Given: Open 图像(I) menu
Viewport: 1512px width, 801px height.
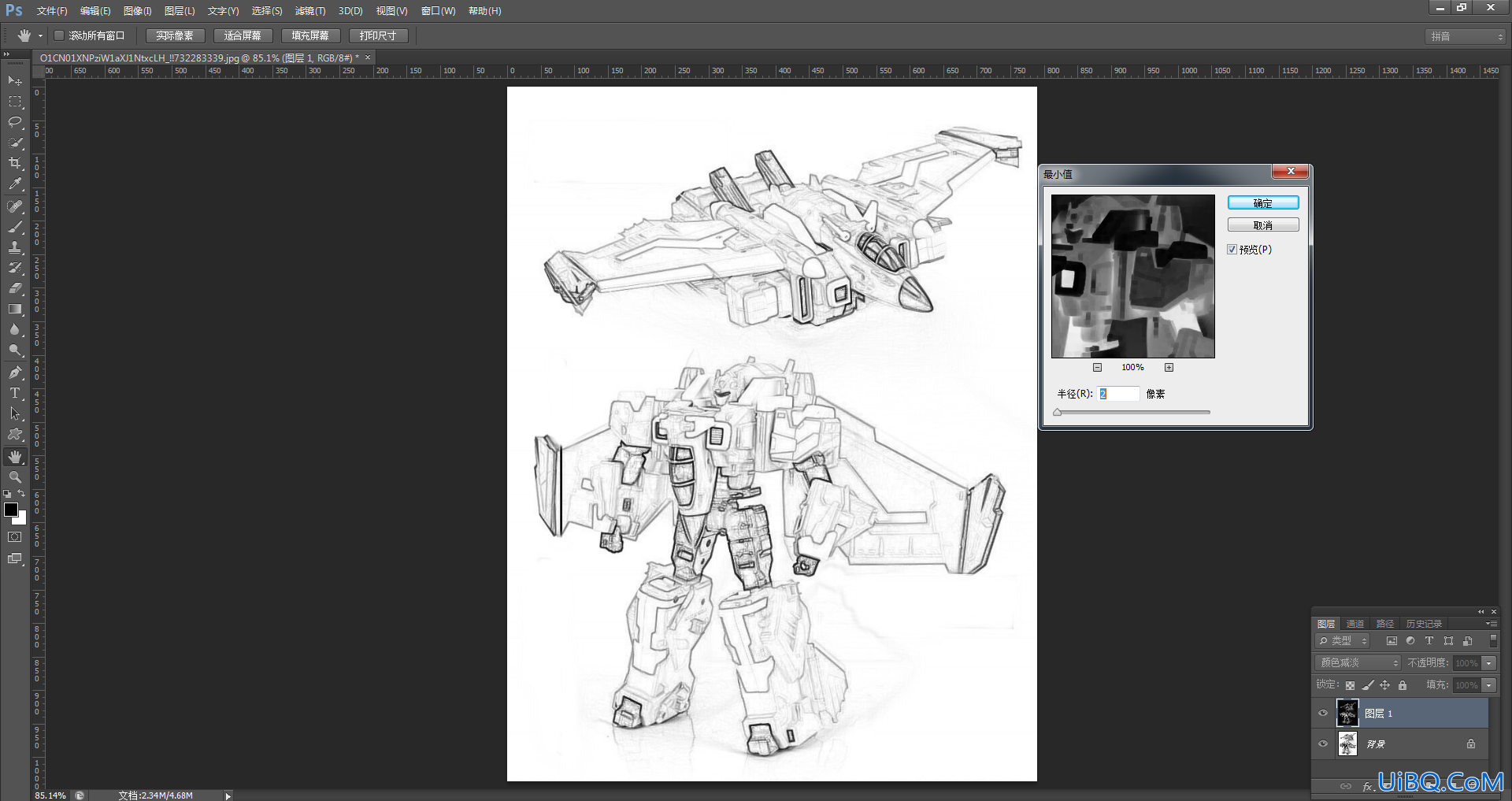Looking at the screenshot, I should pos(137,11).
